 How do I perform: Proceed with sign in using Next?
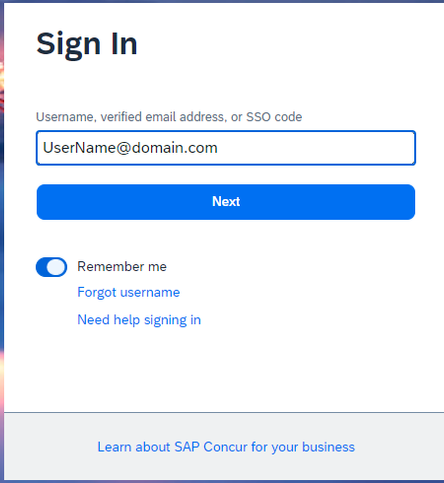226,202
